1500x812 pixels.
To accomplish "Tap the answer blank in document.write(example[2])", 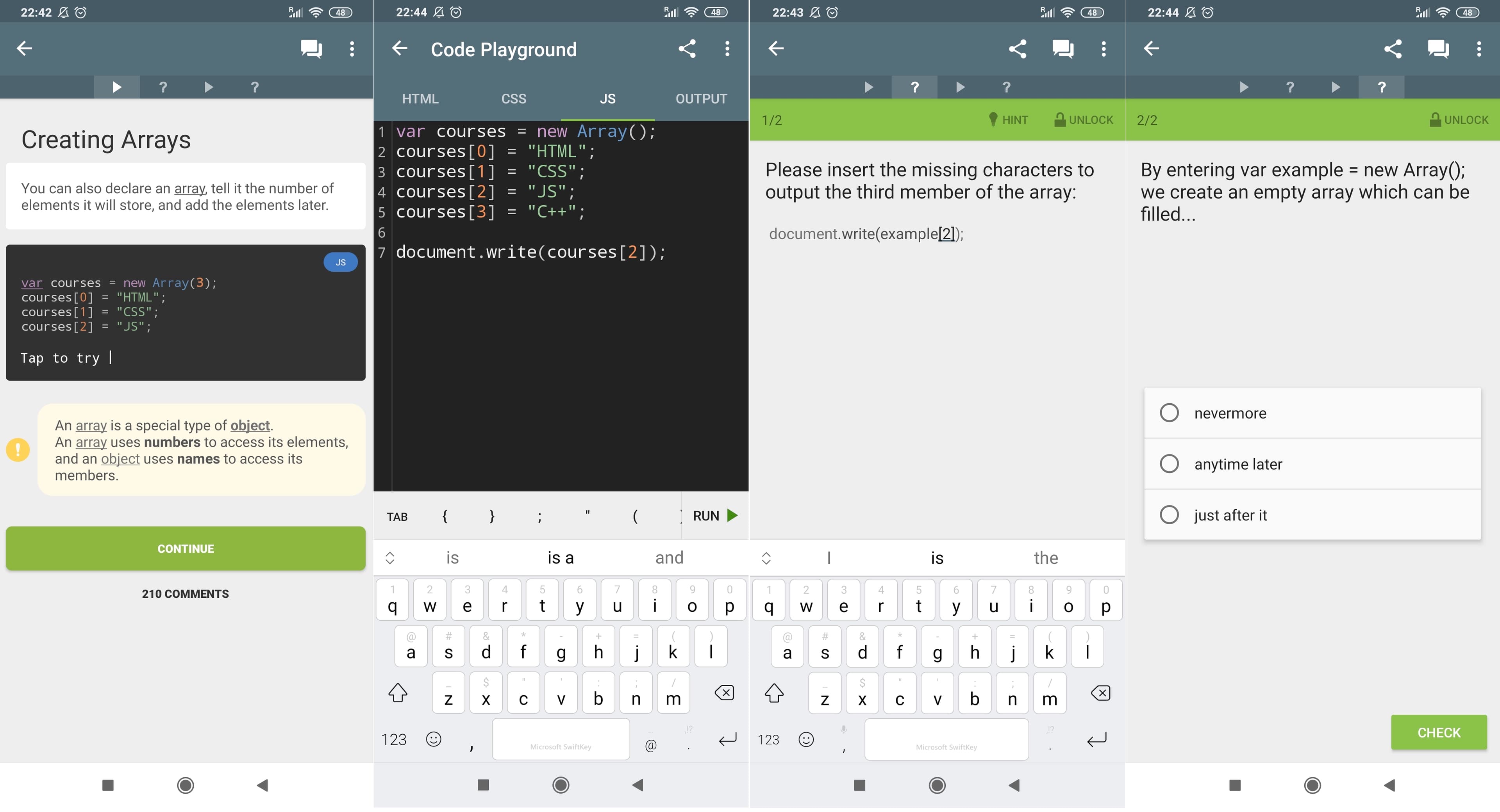I will 946,234.
